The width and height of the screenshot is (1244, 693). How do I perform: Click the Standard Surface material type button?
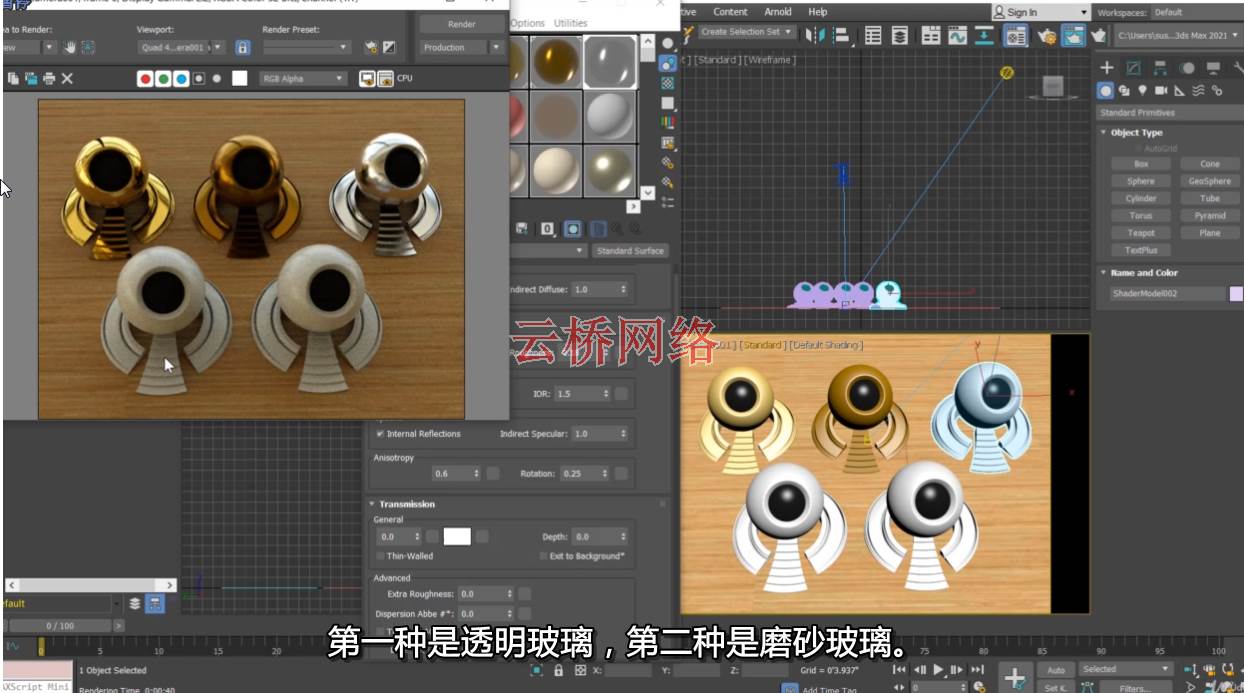[630, 251]
